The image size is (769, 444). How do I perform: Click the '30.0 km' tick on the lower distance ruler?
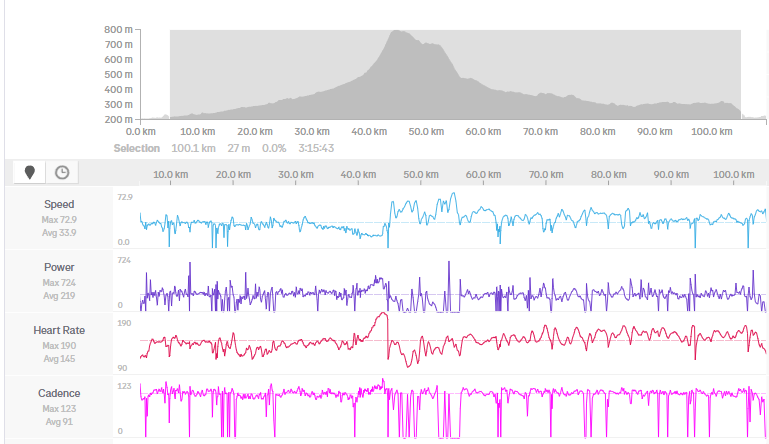click(x=296, y=175)
